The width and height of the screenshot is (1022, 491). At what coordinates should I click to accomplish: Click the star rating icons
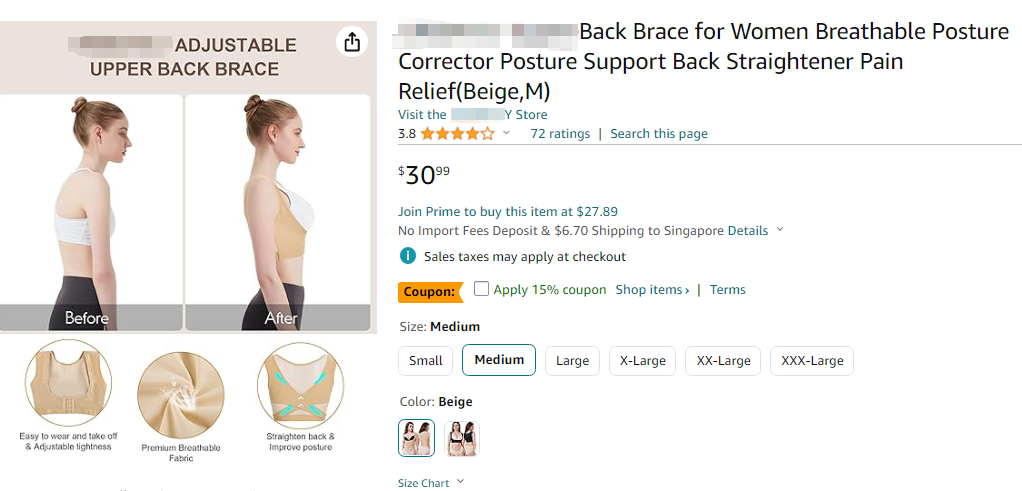[x=457, y=133]
